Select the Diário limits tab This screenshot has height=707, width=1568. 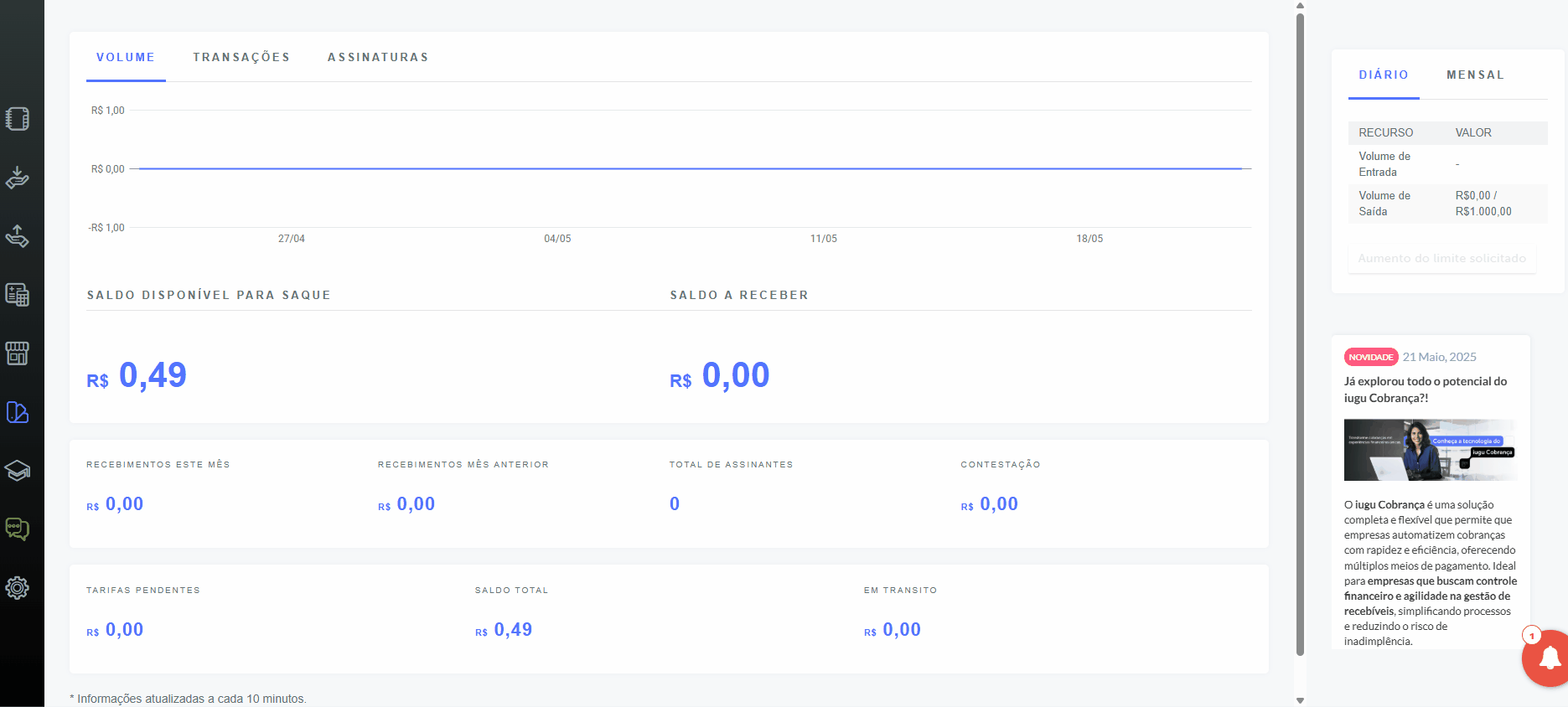pyautogui.click(x=1384, y=75)
